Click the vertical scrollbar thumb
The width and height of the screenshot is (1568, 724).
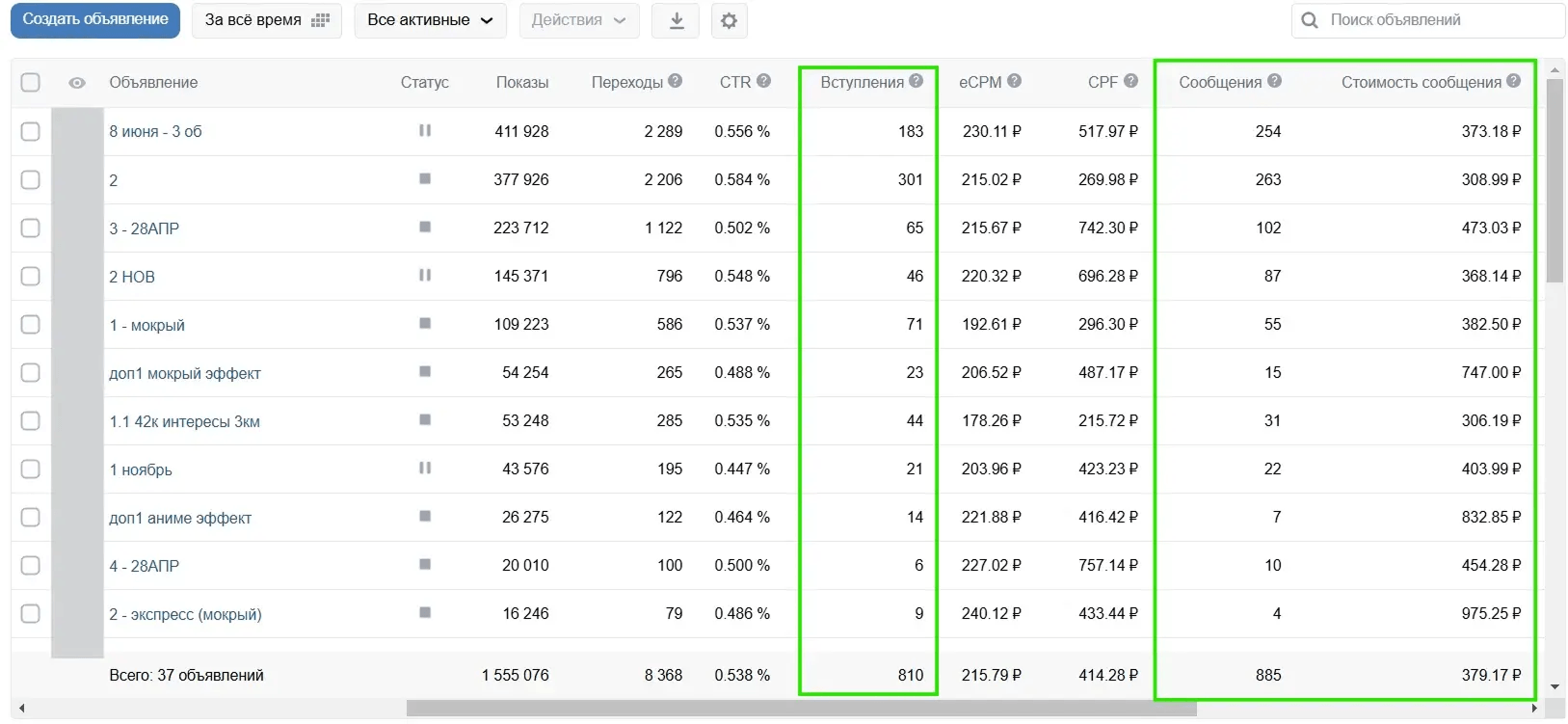coord(1555,181)
